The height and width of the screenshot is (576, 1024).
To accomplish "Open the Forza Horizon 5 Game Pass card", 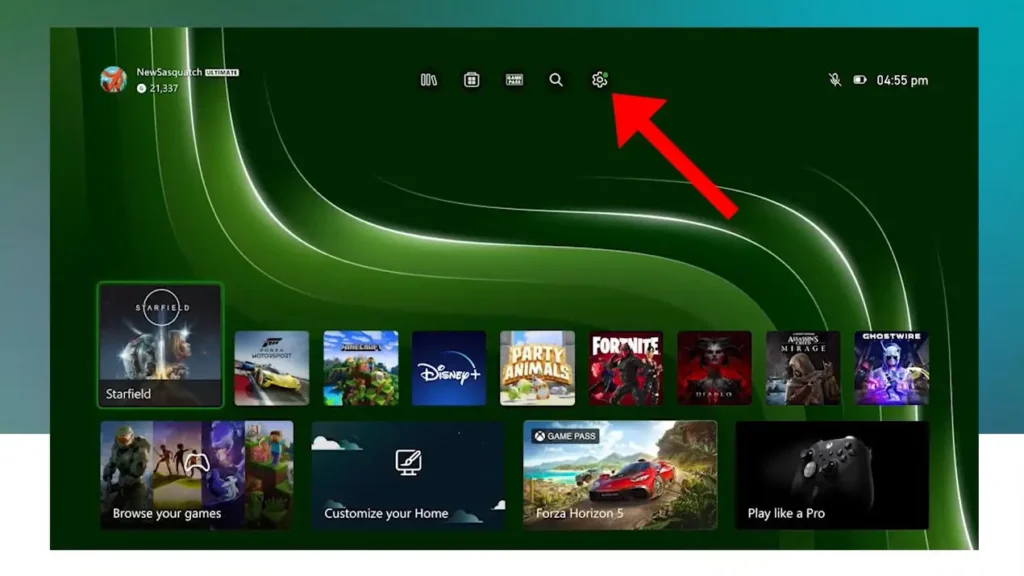I will click(x=620, y=475).
